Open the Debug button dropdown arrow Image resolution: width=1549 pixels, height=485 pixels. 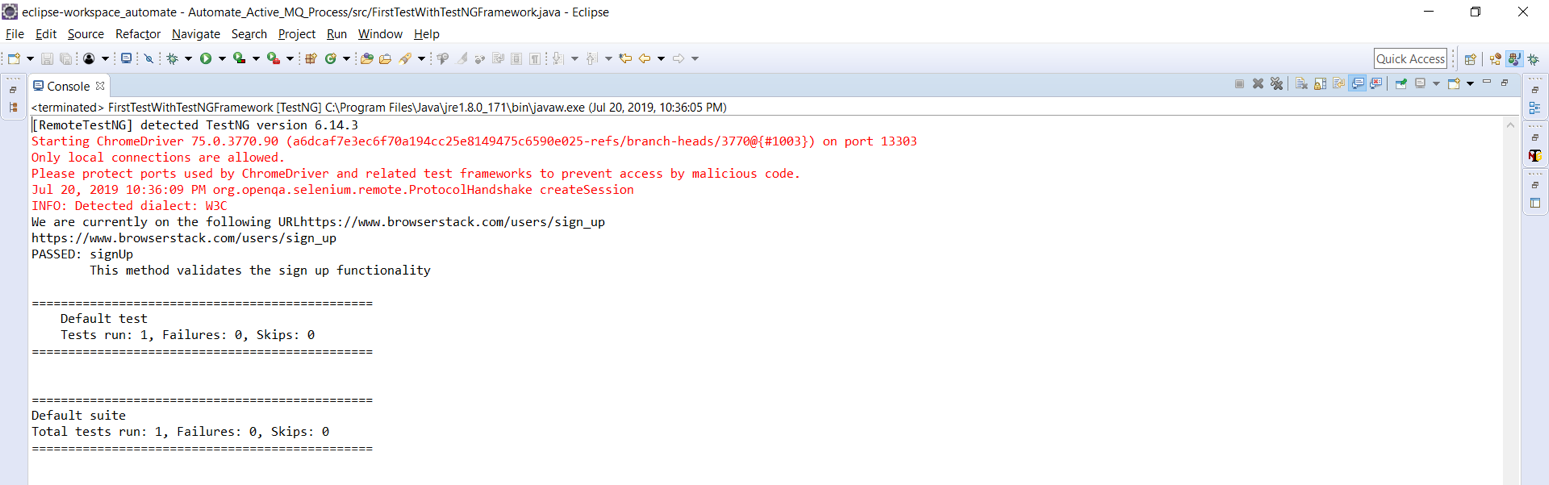pos(187,59)
